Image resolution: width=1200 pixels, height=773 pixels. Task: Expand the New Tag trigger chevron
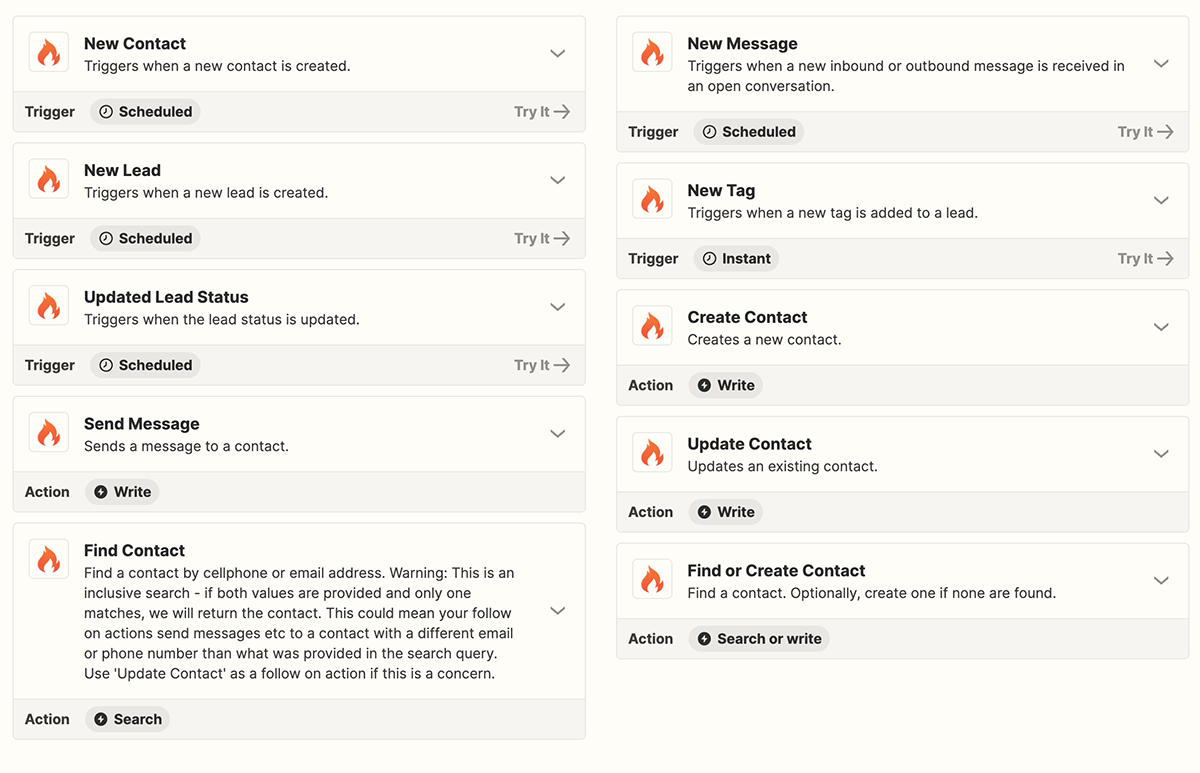coord(1161,200)
